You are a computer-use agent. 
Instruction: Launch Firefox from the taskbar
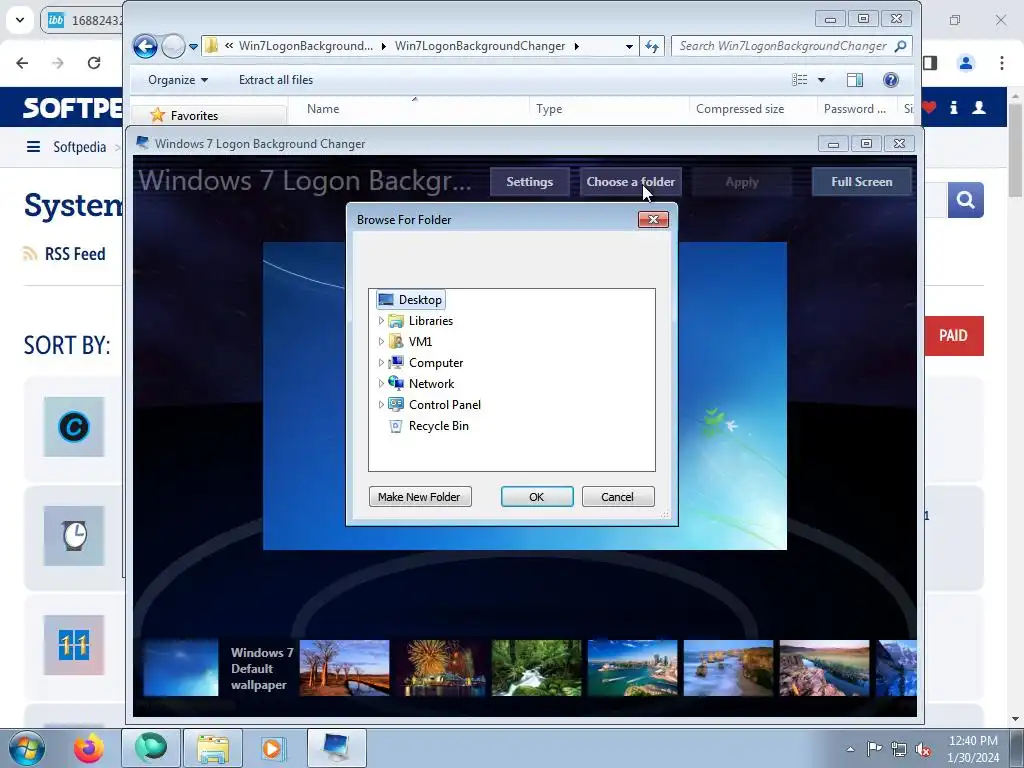[x=89, y=748]
